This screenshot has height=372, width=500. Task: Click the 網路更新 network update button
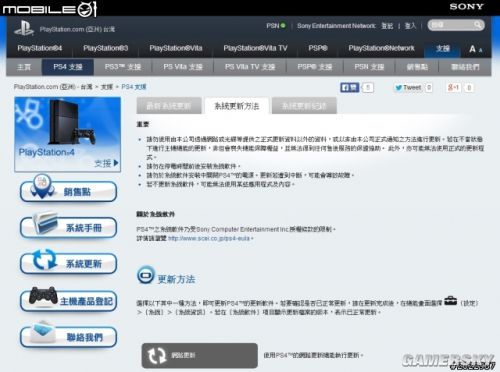pyautogui.click(x=200, y=356)
